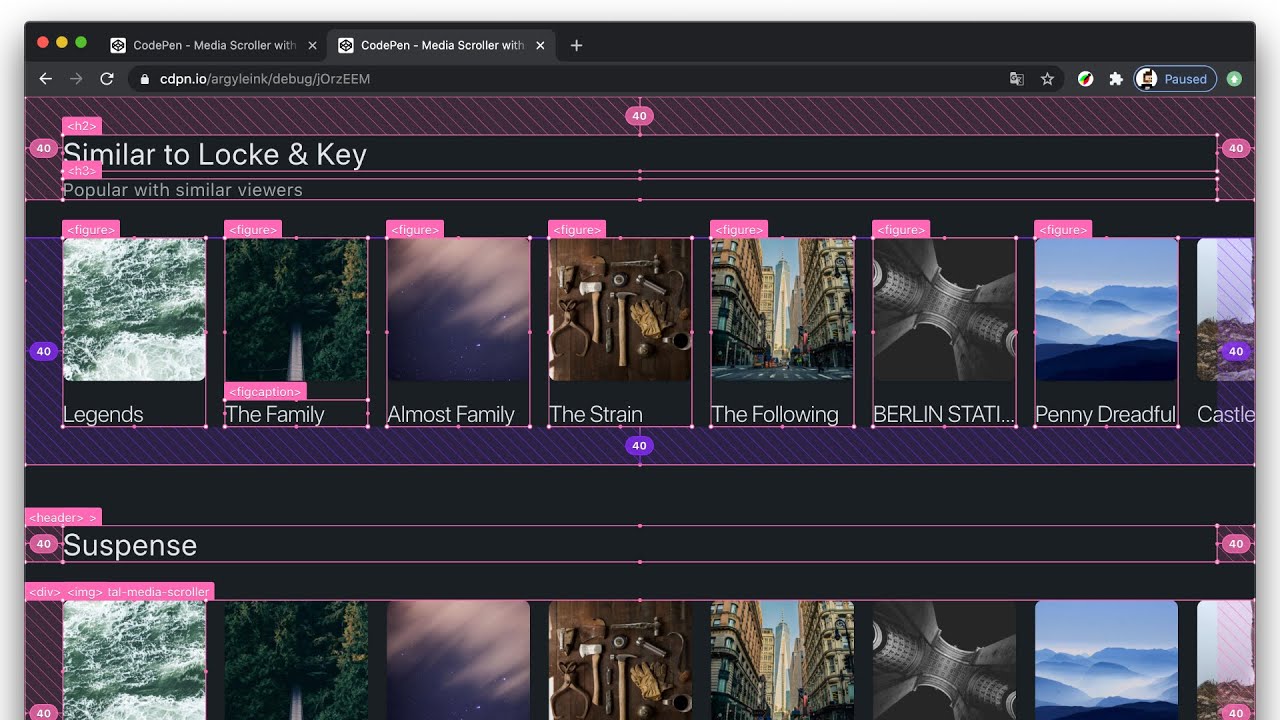This screenshot has width=1280, height=720.
Task: Close the first CodePen tab
Action: [x=312, y=45]
